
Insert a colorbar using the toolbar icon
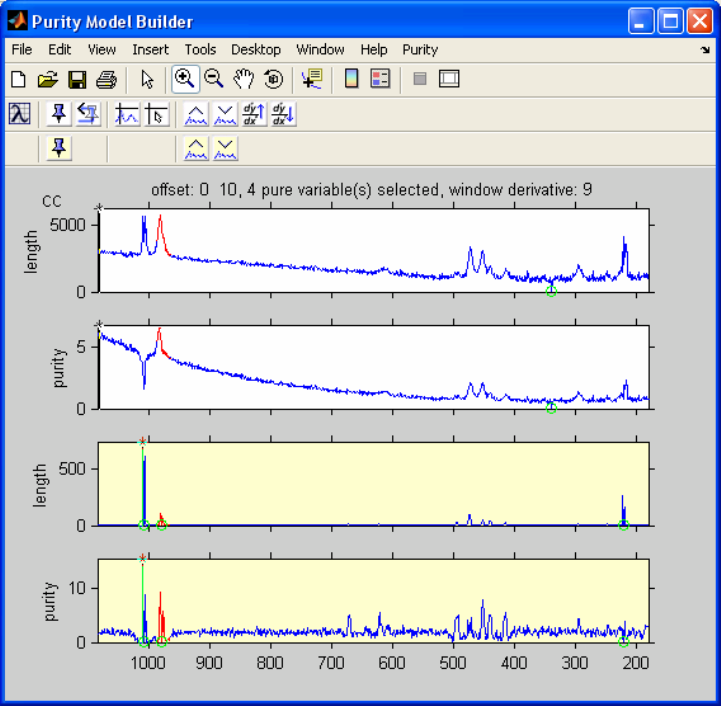pyautogui.click(x=351, y=79)
